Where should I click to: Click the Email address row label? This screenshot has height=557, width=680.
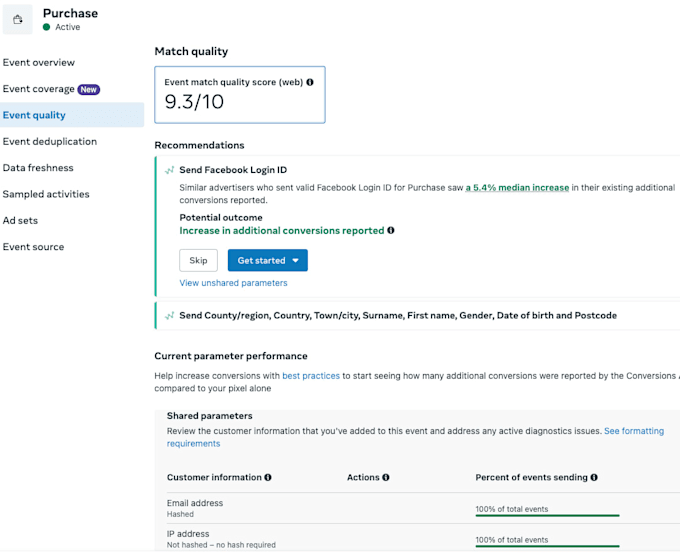click(195, 503)
